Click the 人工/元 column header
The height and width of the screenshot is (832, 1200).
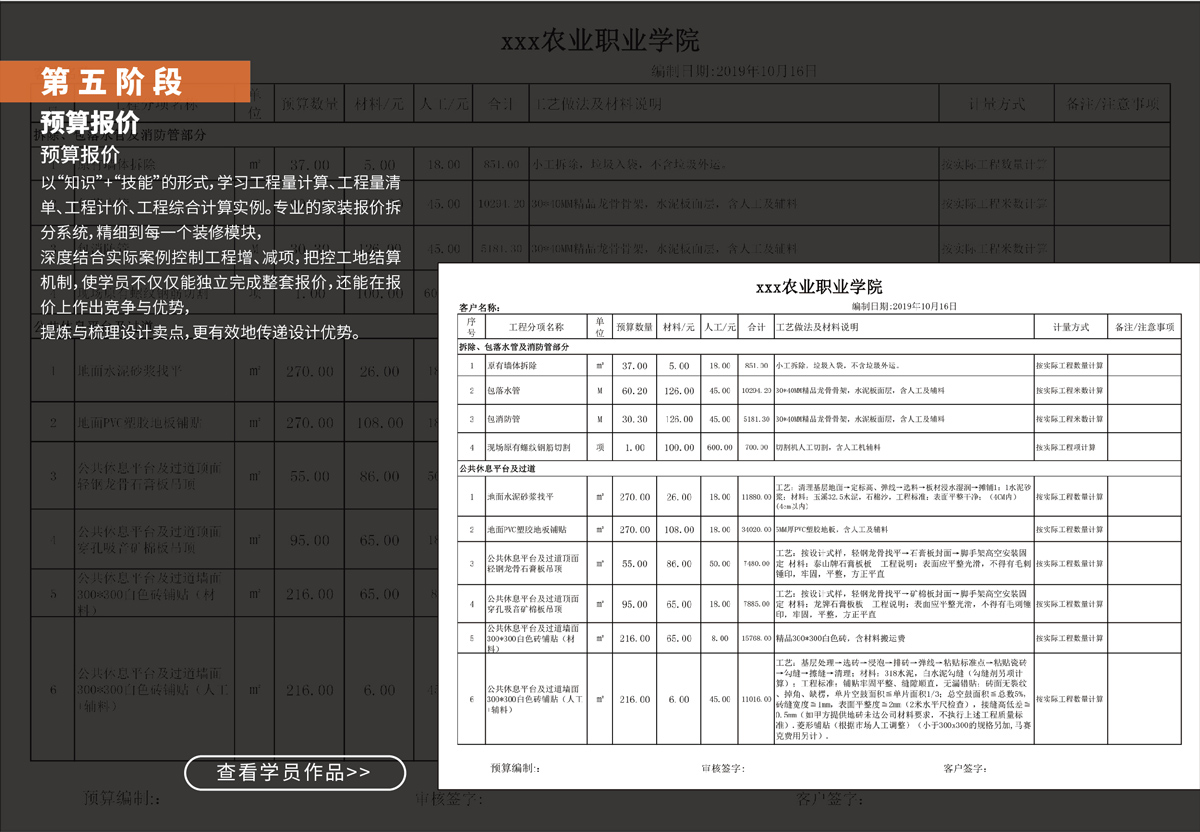pos(720,327)
